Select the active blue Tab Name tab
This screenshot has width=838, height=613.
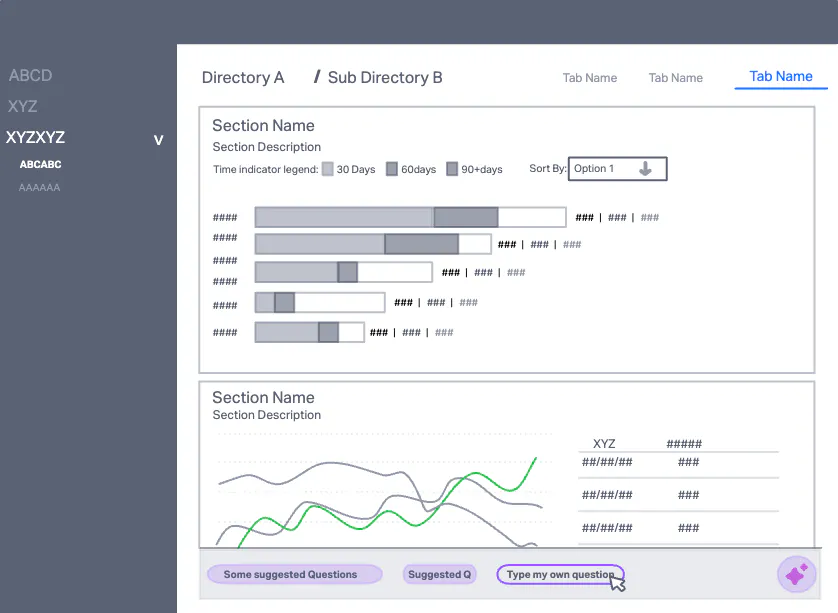coord(781,76)
